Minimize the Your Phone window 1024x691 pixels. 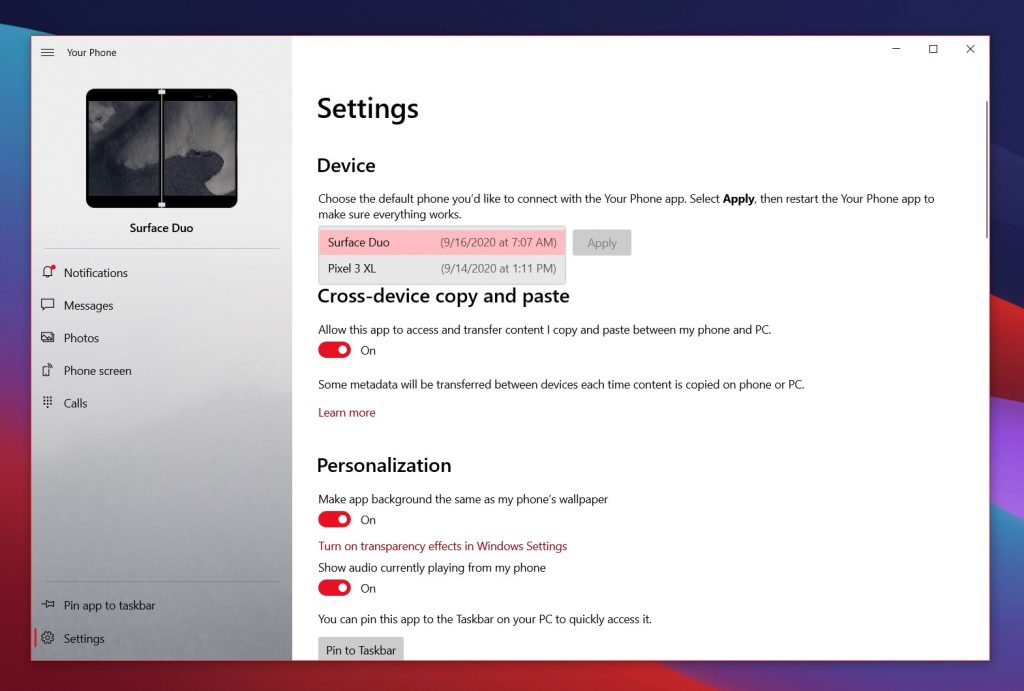(x=896, y=49)
